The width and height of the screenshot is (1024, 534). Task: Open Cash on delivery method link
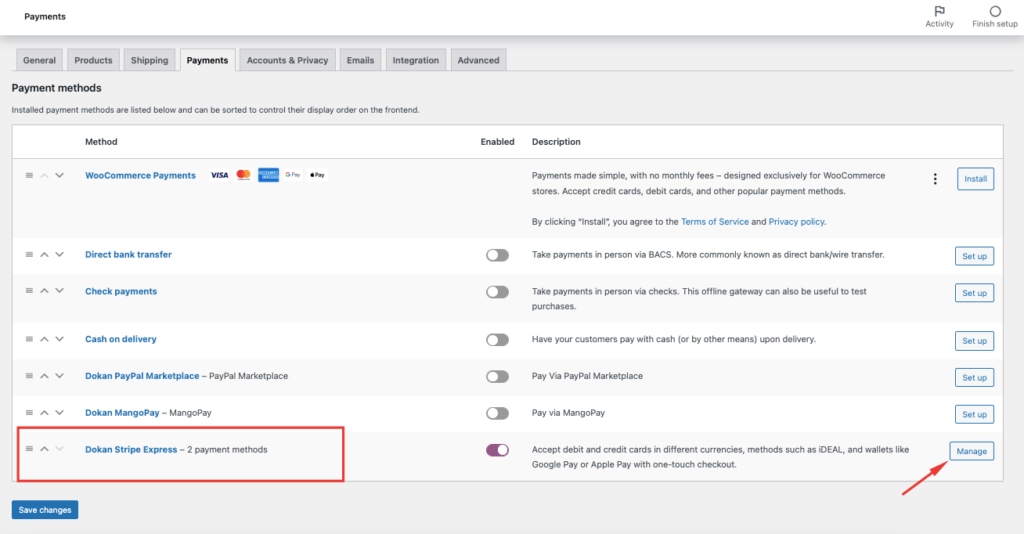(x=121, y=339)
